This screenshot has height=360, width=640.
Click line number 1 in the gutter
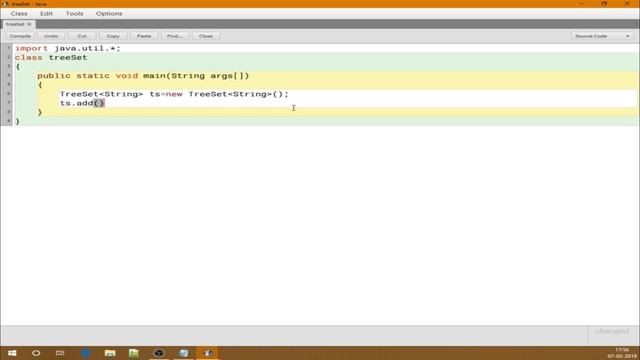(8, 48)
